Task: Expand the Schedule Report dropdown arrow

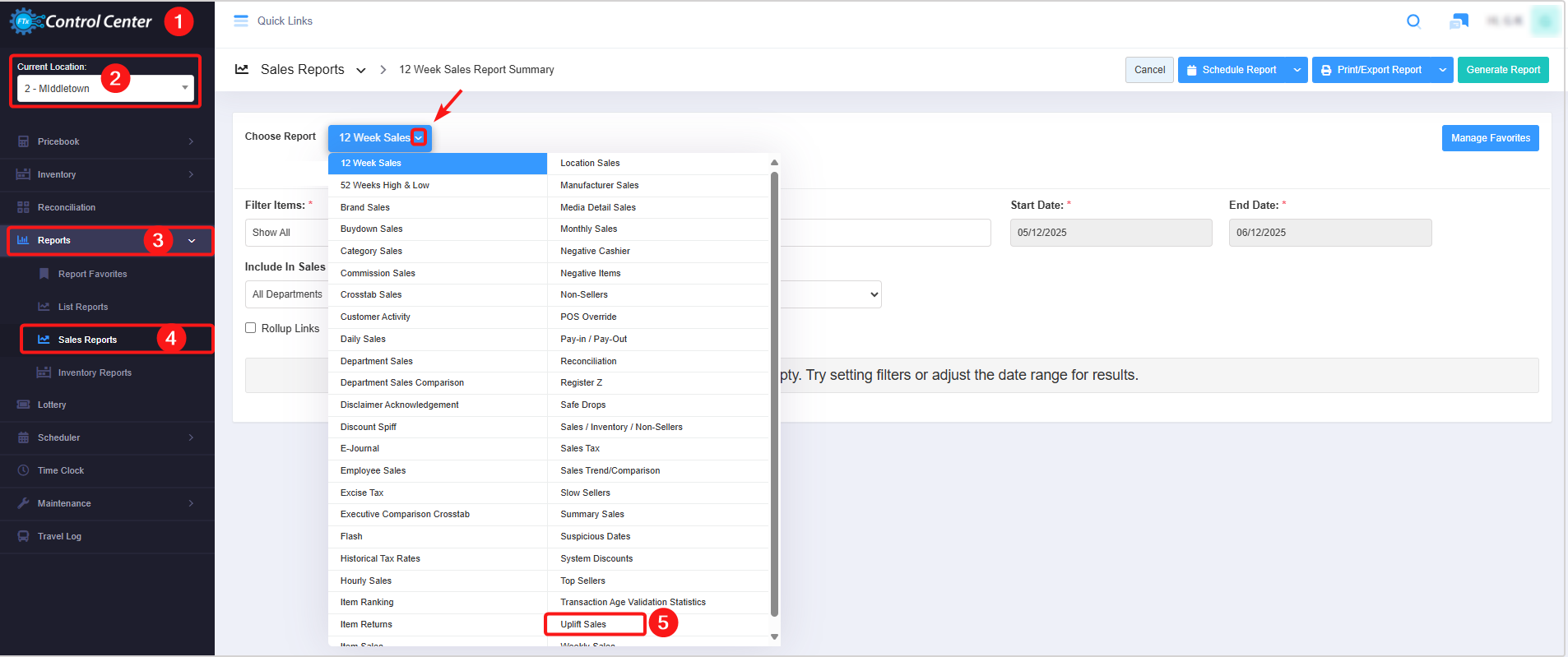Action: click(x=1297, y=70)
